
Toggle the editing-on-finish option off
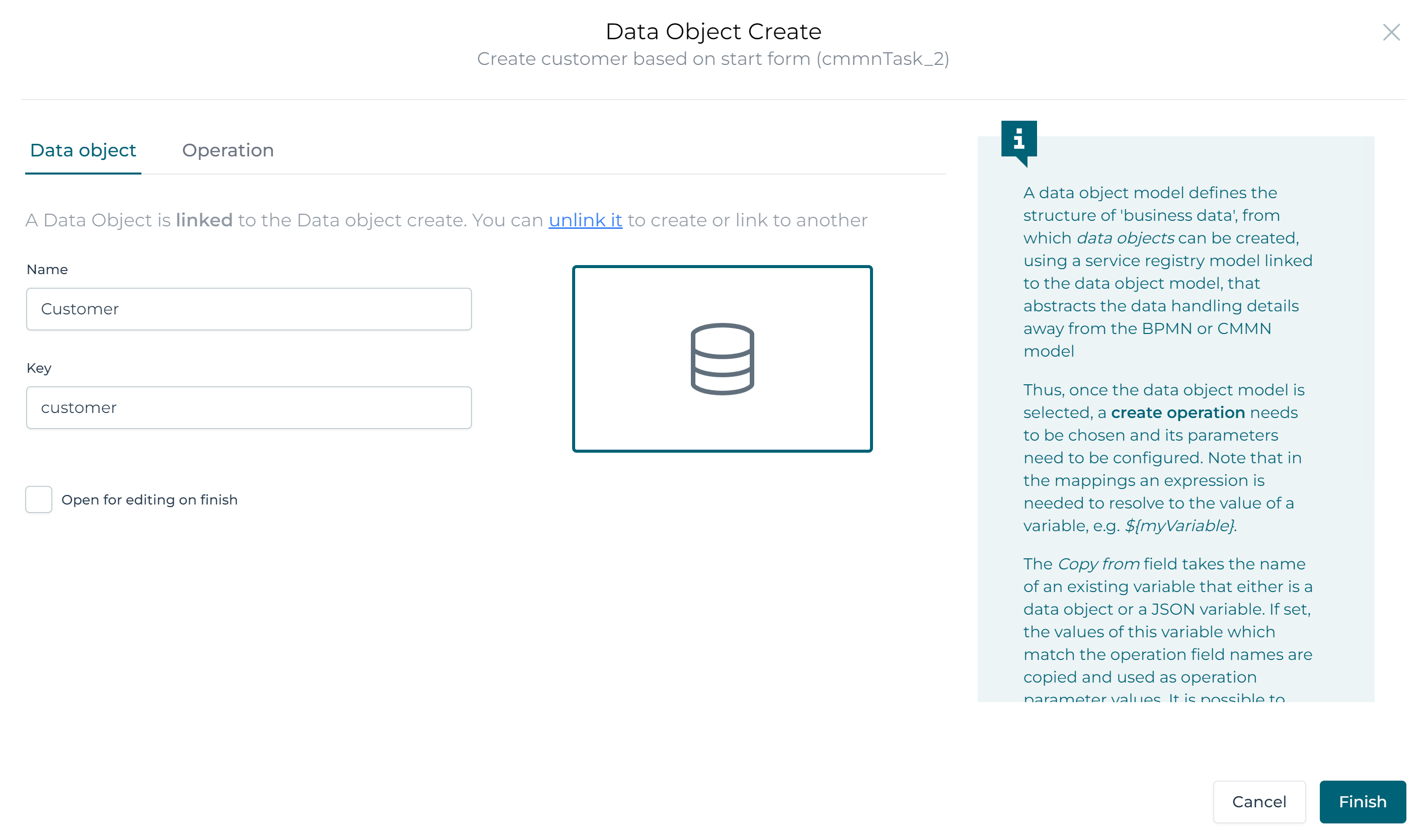click(x=38, y=499)
